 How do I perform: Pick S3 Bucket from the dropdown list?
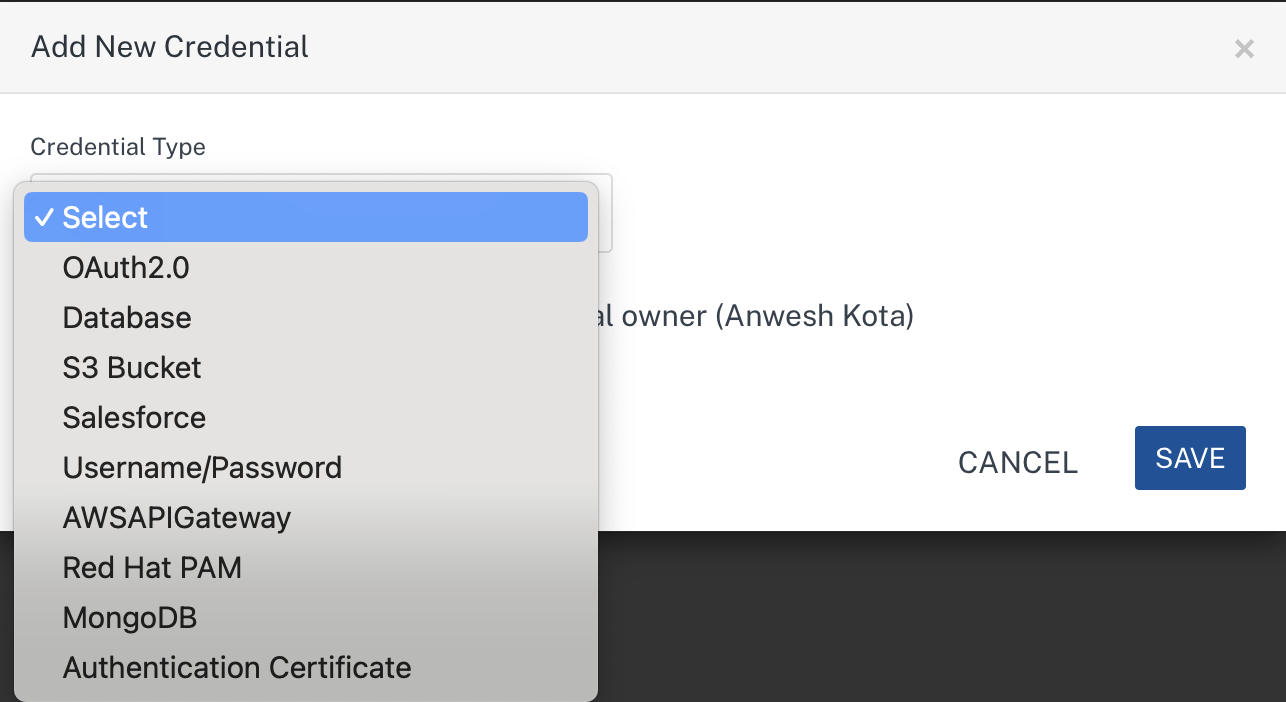132,368
